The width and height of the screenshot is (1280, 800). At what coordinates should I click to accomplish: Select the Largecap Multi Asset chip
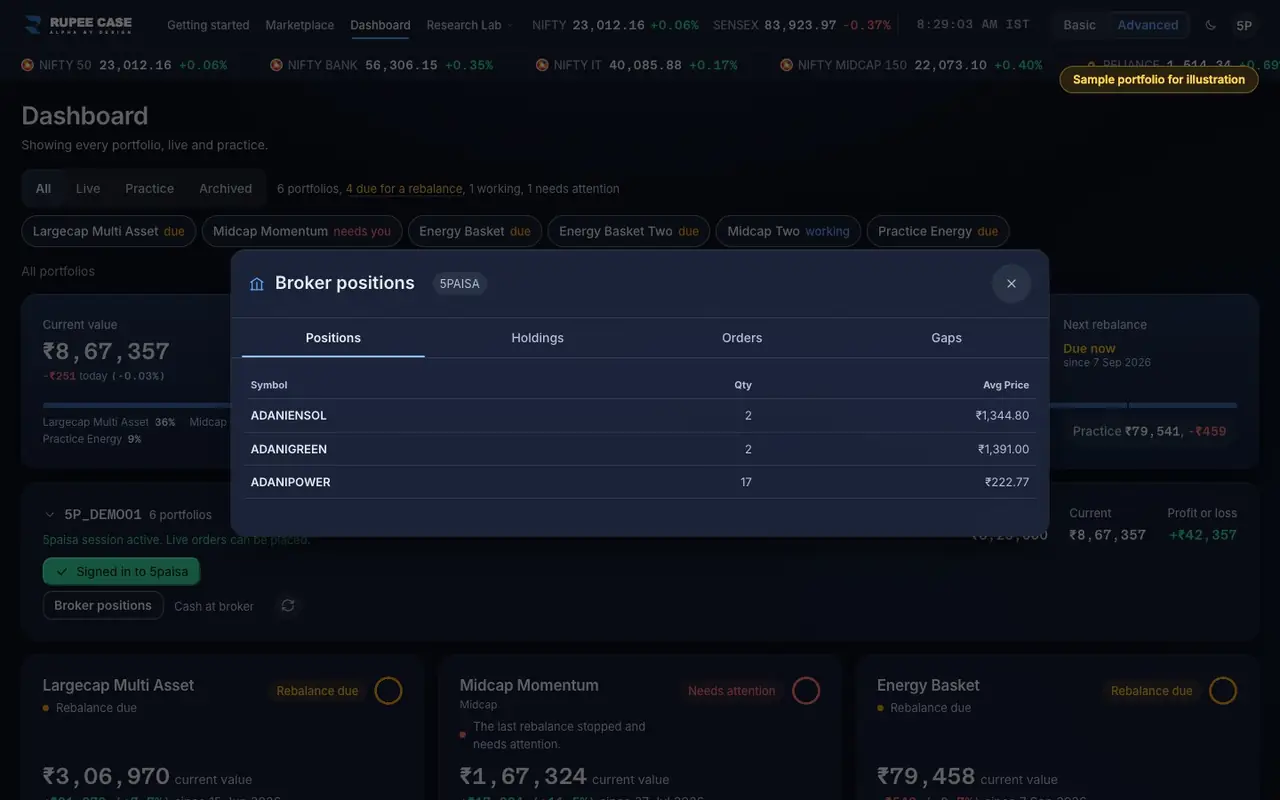(x=108, y=231)
